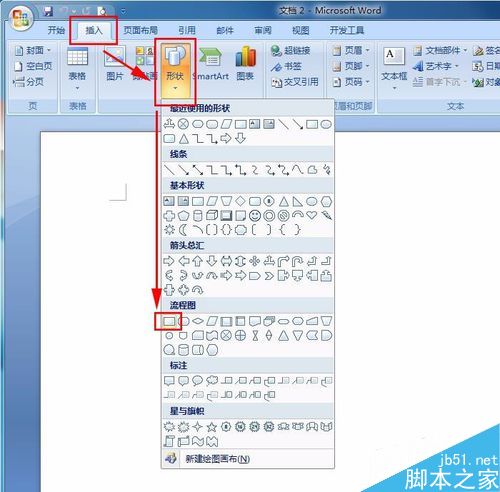Switch to the 视图 ribbon tab
This screenshot has width=500, height=492.
click(x=300, y=30)
